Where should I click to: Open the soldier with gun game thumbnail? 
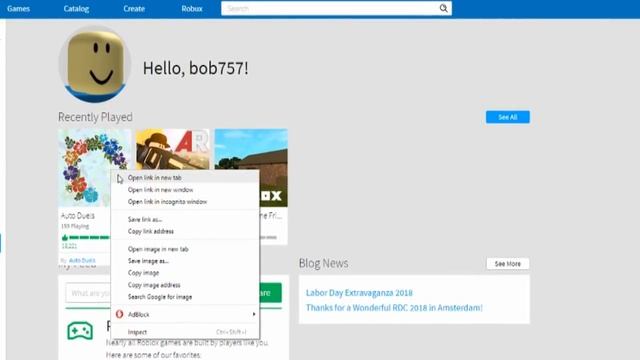tap(173, 149)
